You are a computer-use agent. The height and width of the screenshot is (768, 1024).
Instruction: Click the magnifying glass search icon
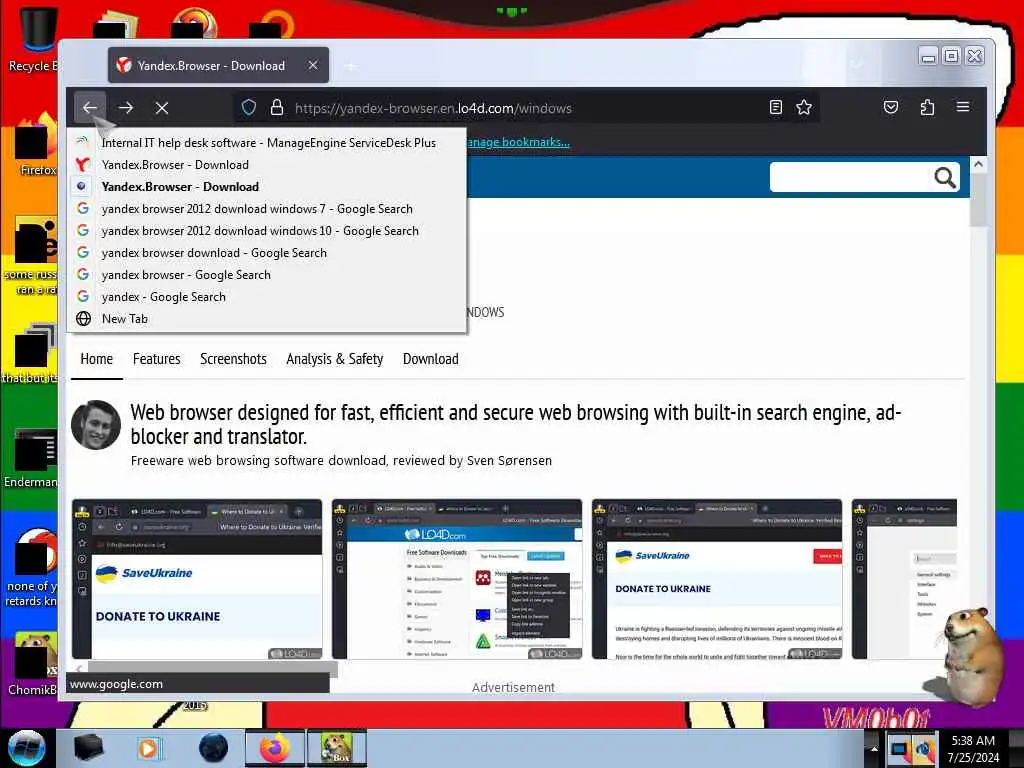[x=944, y=177]
